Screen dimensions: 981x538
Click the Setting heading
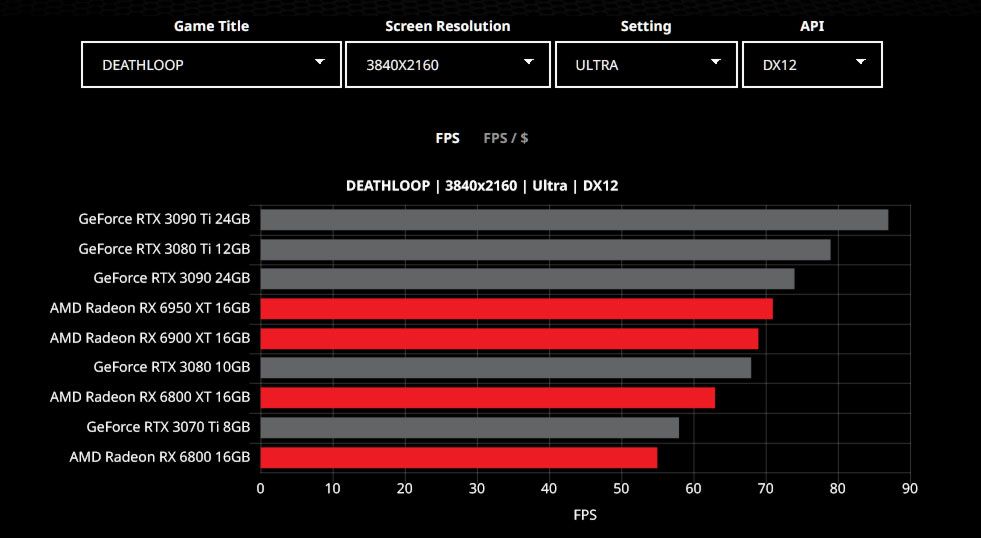pos(646,26)
